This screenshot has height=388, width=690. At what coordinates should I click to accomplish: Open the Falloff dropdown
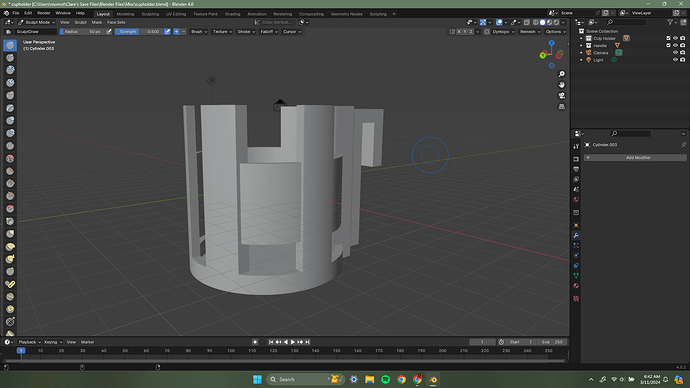(269, 32)
